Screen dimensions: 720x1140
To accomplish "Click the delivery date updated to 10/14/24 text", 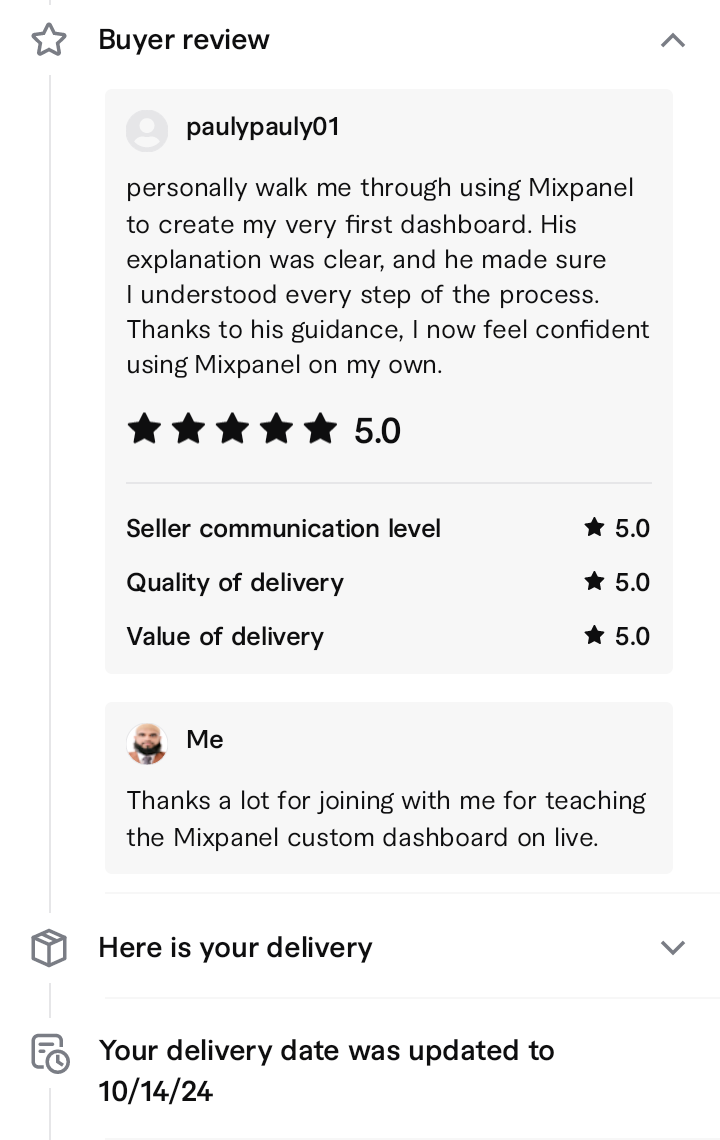I will [x=326, y=1070].
